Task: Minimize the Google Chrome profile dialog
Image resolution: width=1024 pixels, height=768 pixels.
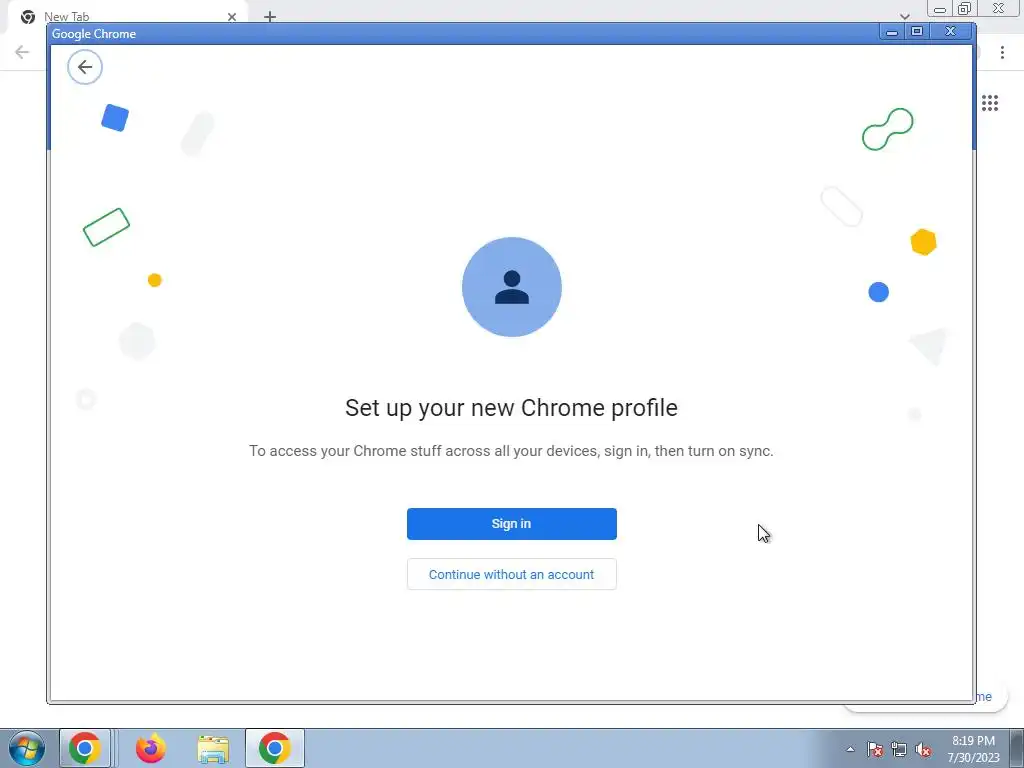Action: tap(891, 31)
